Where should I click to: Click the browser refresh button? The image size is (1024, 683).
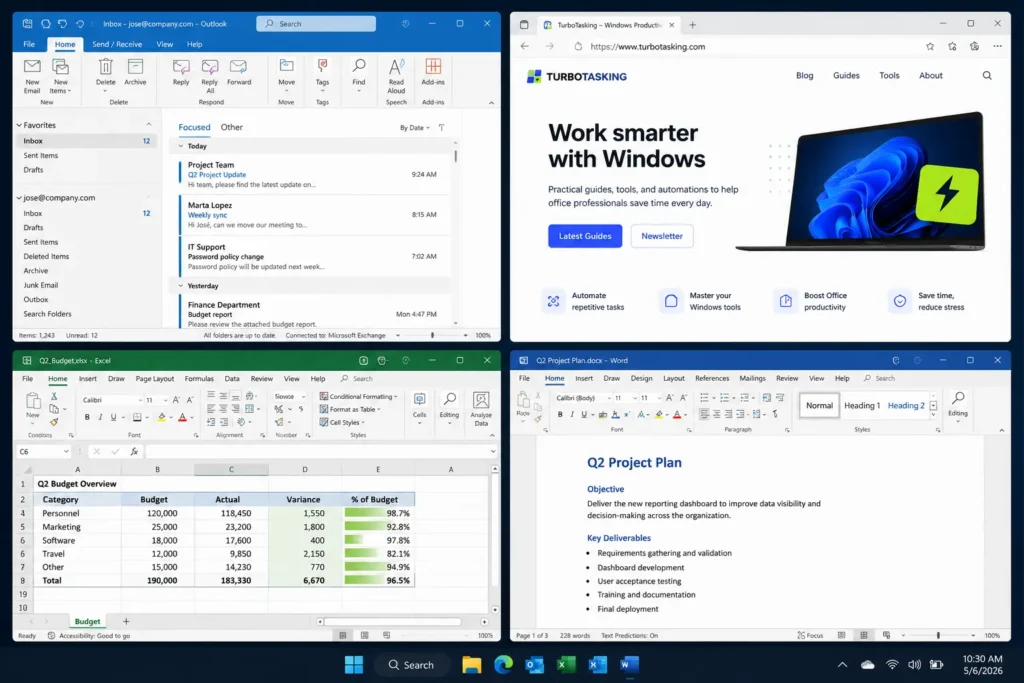tap(578, 46)
